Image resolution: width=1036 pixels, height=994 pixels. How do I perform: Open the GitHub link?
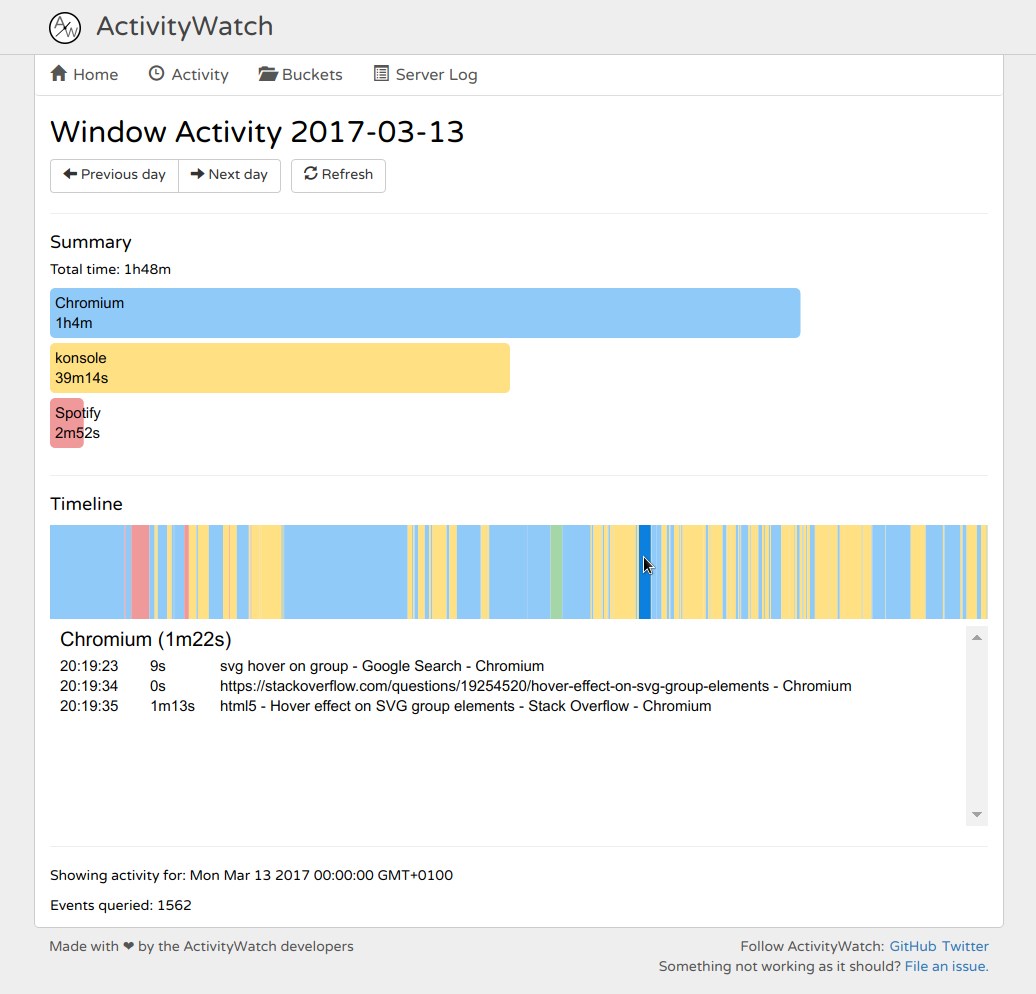pos(912,946)
